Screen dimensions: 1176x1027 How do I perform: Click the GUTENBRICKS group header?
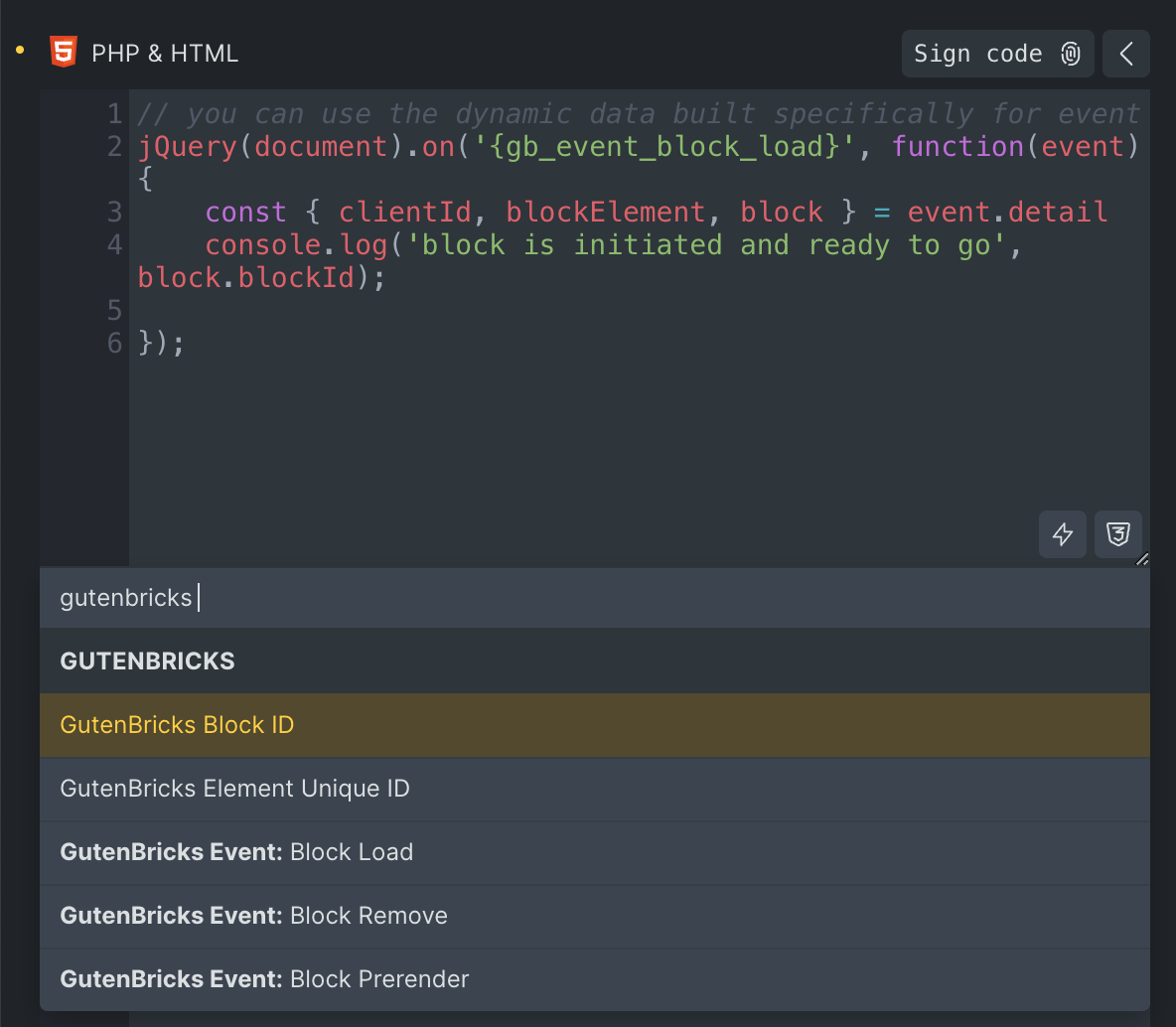pos(148,661)
